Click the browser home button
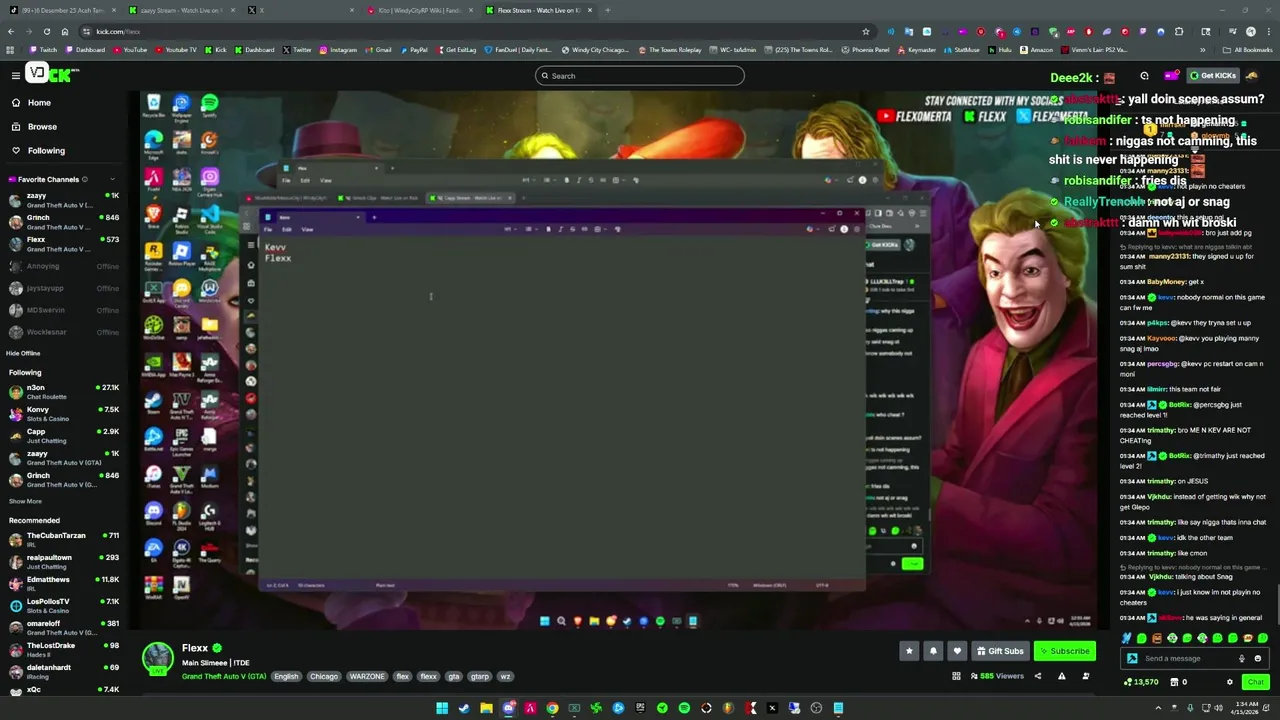Viewport: 1280px width, 720px height. pos(64,31)
